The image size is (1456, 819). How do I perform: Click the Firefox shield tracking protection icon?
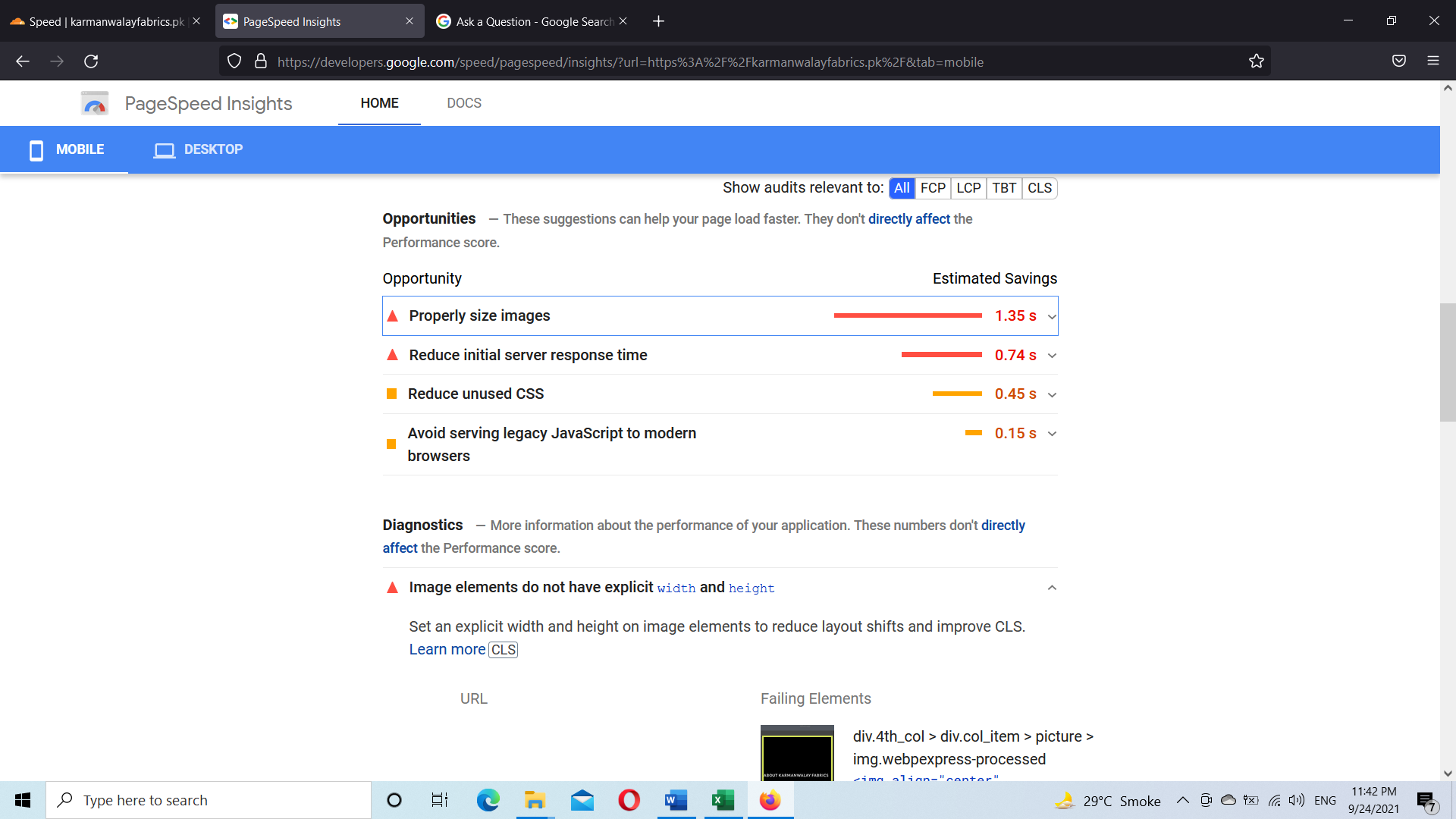click(234, 61)
